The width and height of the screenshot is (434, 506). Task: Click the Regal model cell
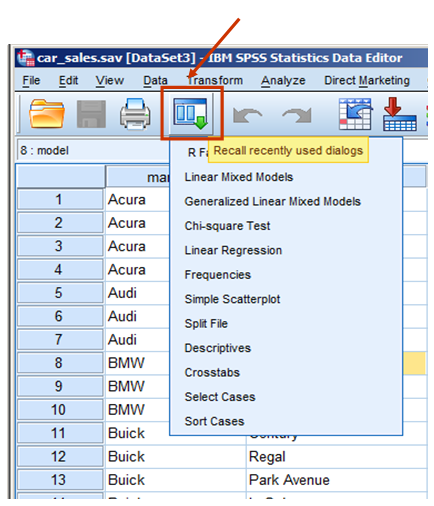(x=337, y=457)
